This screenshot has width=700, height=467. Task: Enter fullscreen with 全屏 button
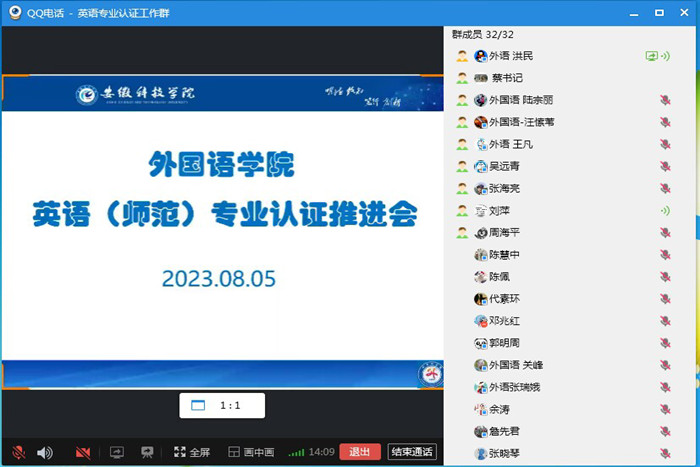191,452
